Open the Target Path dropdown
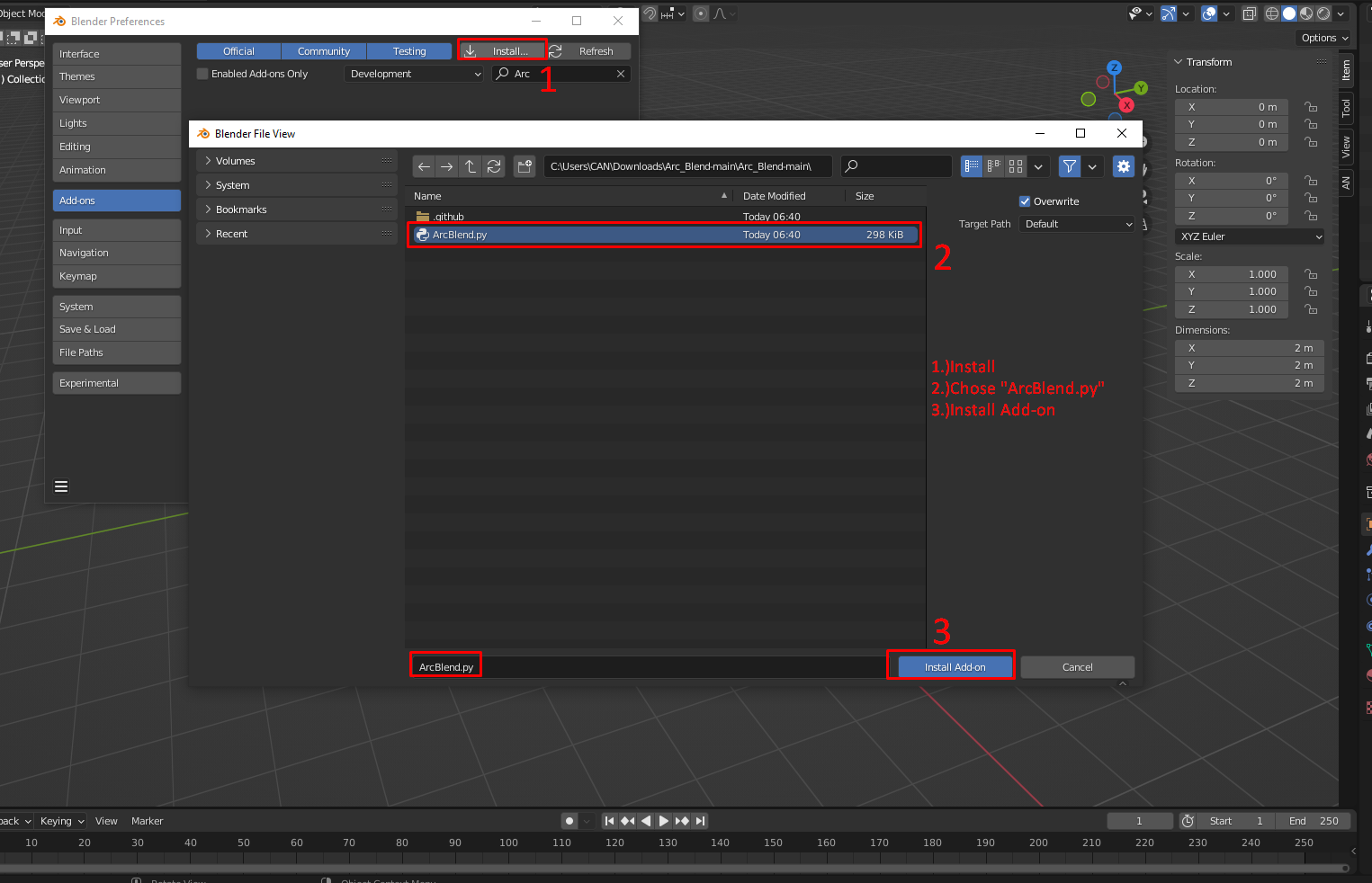Image resolution: width=1372 pixels, height=883 pixels. 1076,224
